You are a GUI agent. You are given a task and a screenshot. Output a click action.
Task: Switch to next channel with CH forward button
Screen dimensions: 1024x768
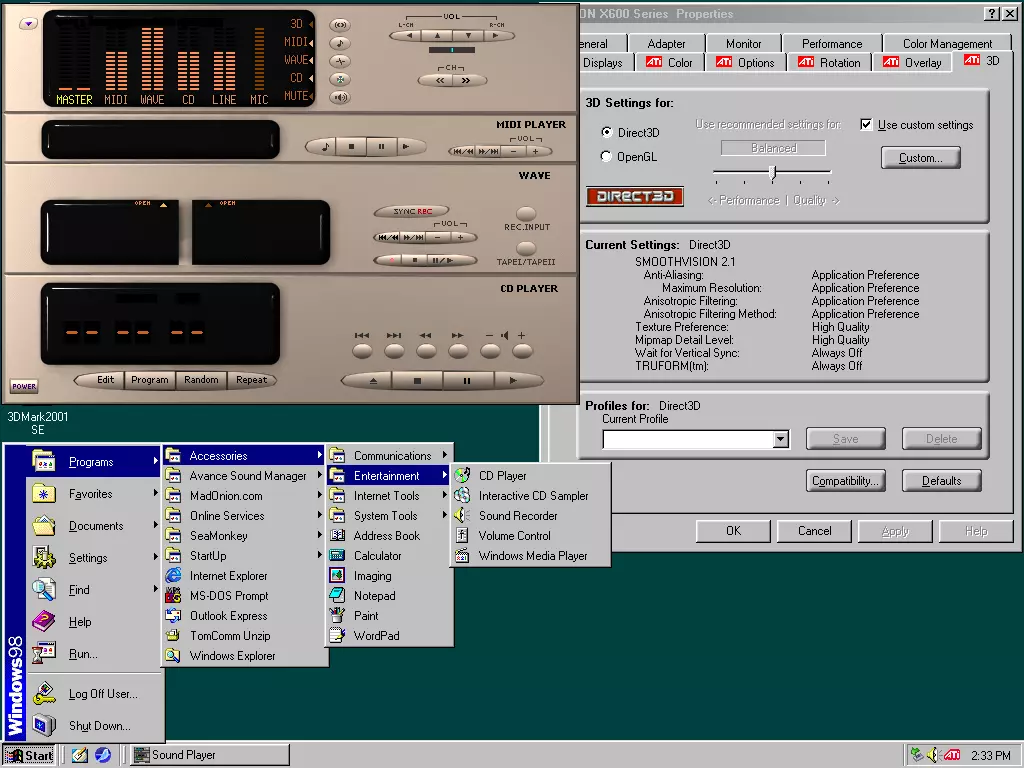pyautogui.click(x=466, y=80)
